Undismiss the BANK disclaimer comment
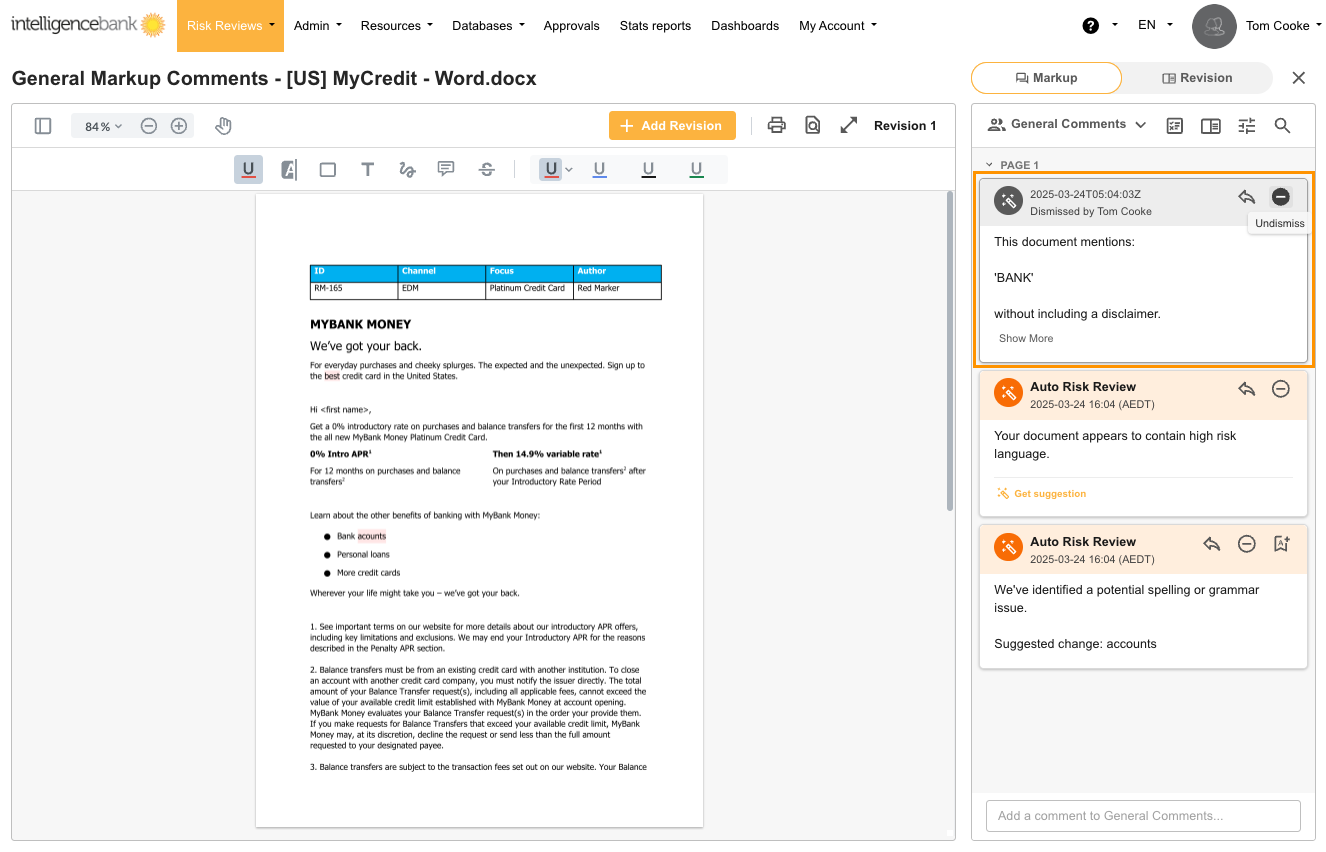 tap(1280, 197)
